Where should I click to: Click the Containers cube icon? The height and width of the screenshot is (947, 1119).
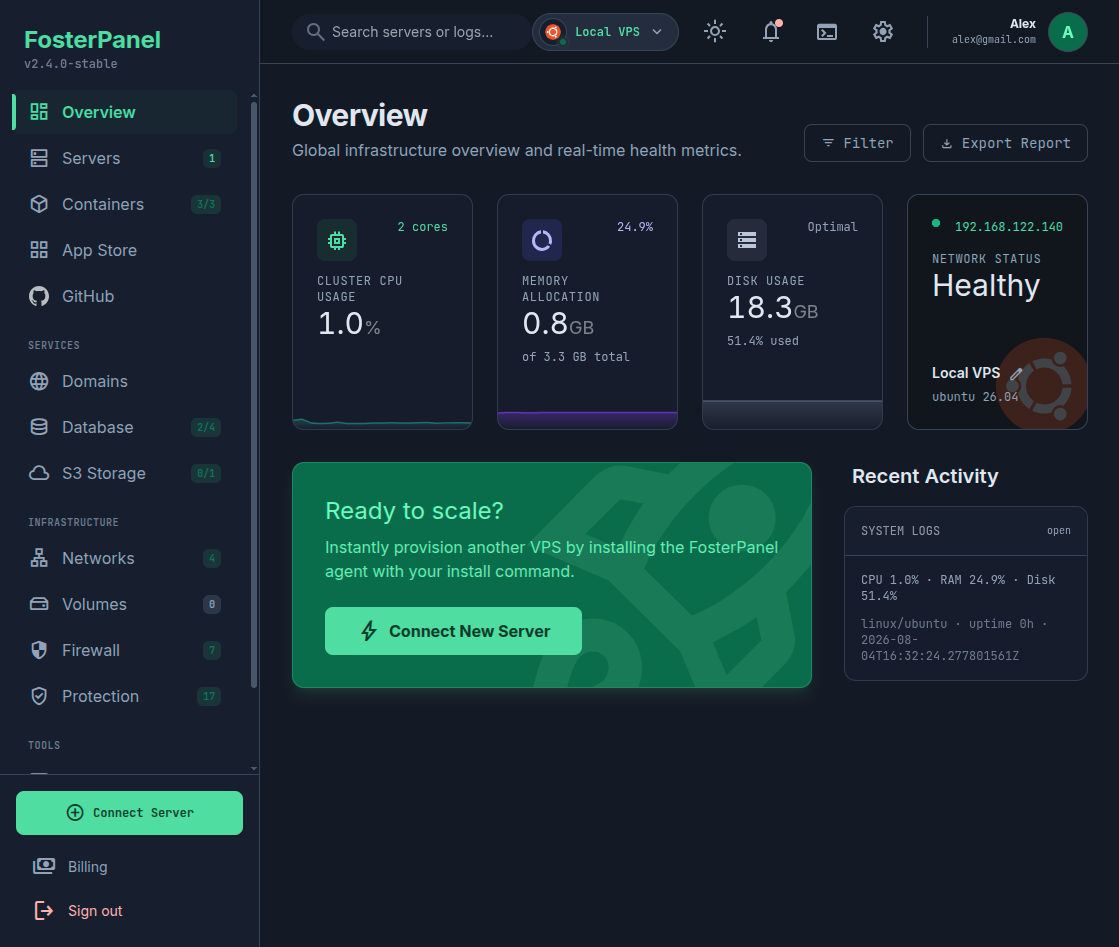39,204
